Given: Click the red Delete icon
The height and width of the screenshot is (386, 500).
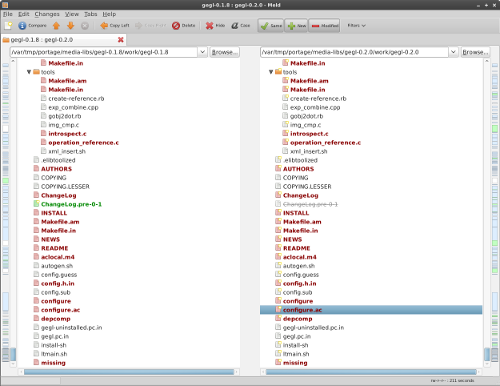Looking at the screenshot, I should [x=176, y=25].
